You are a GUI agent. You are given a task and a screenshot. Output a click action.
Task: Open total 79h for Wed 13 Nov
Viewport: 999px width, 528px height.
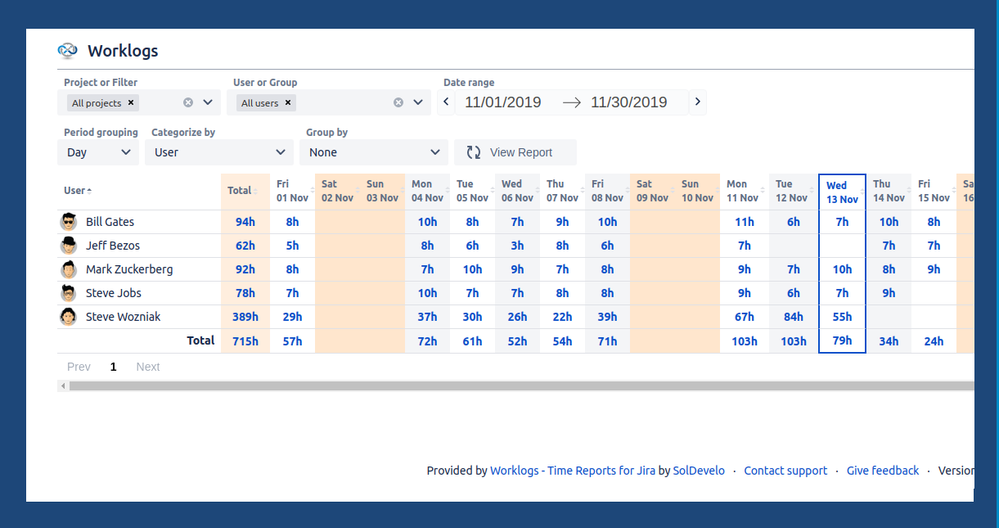point(842,341)
